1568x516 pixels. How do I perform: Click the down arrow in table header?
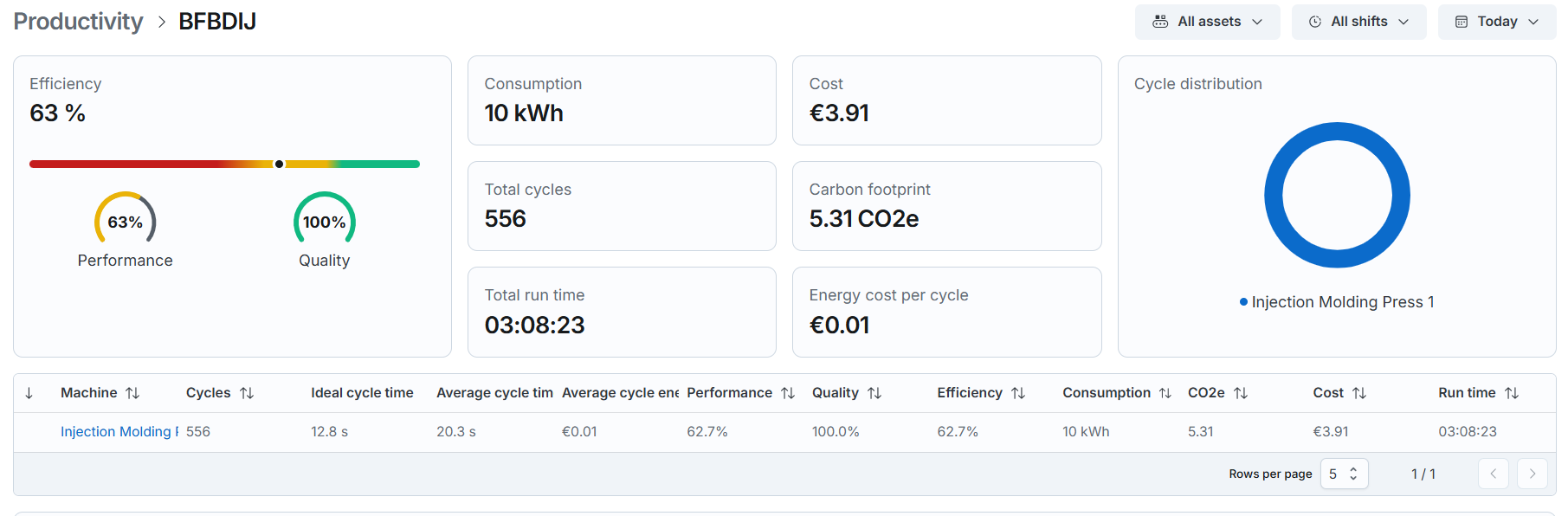29,393
